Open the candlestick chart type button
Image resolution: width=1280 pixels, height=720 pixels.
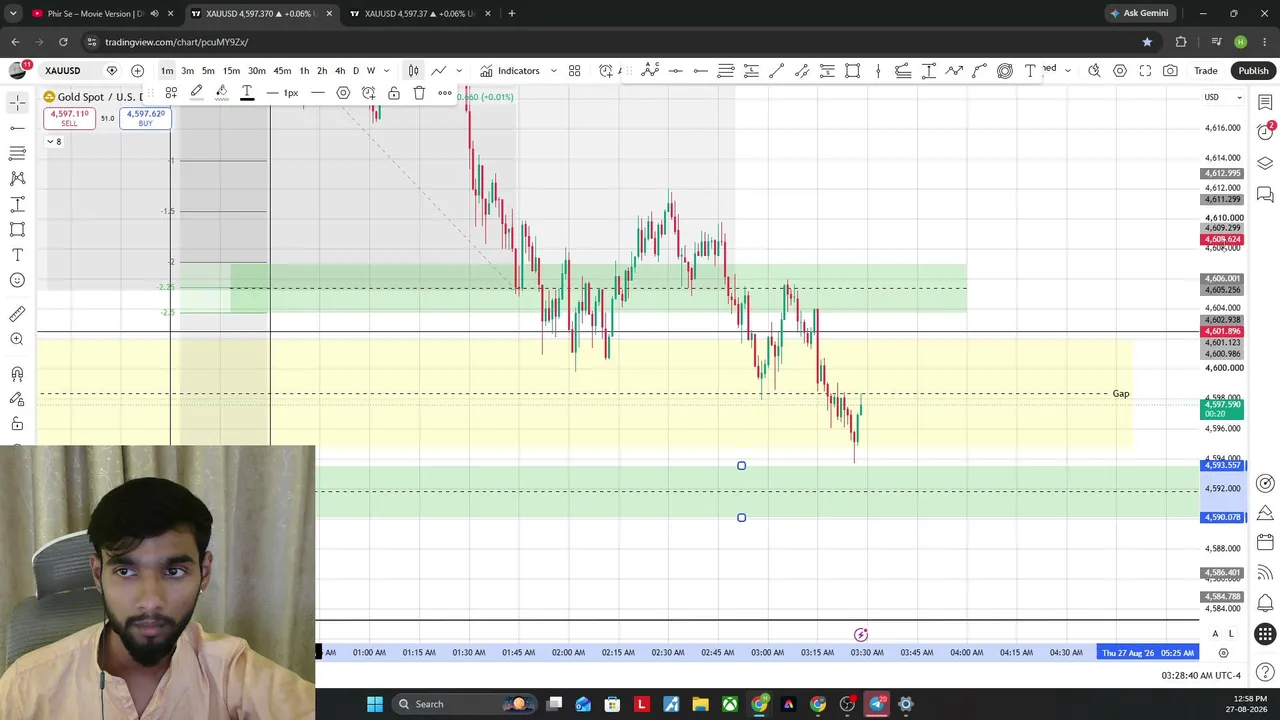(413, 71)
